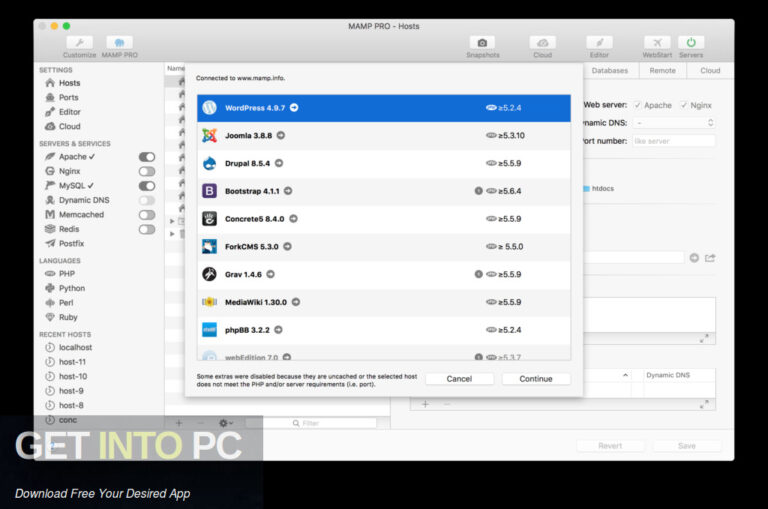
Task: Add a host with plus button
Action: pyautogui.click(x=179, y=423)
